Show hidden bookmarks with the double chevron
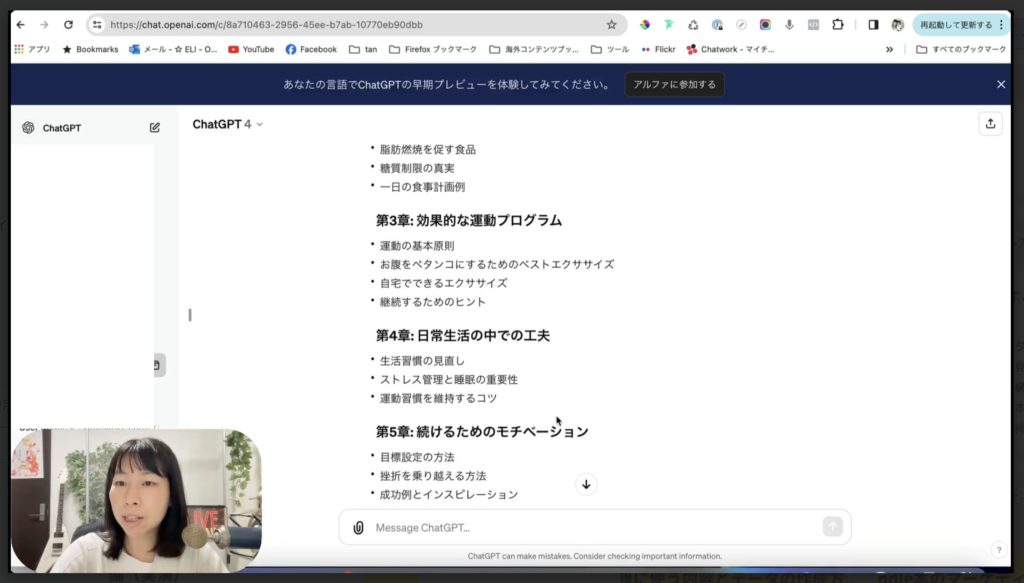1024x583 pixels. pos(889,49)
